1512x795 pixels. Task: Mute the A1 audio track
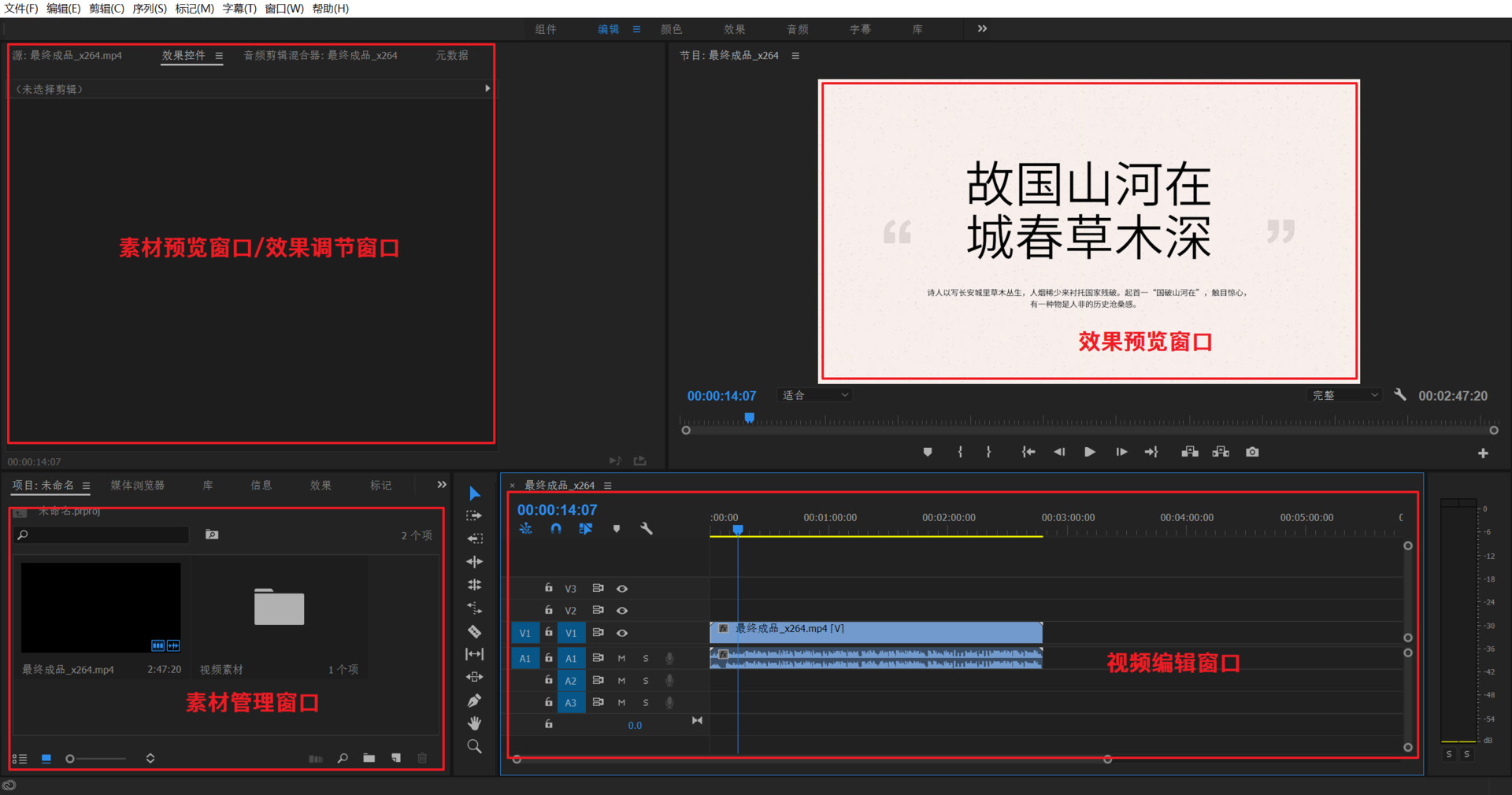click(x=622, y=658)
